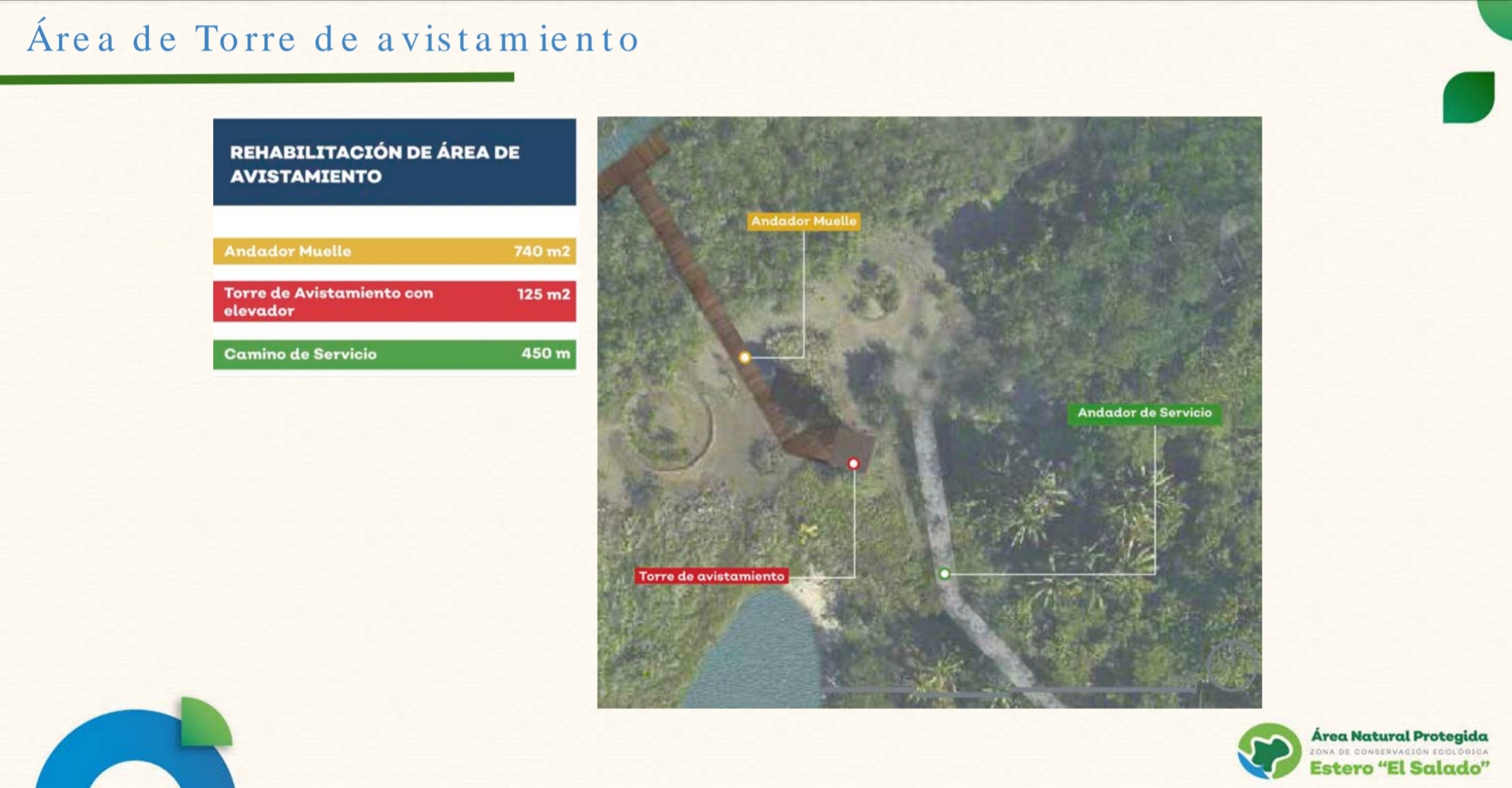
Task: Click the red Torre de avistamiento marker dot
Action: (853, 464)
